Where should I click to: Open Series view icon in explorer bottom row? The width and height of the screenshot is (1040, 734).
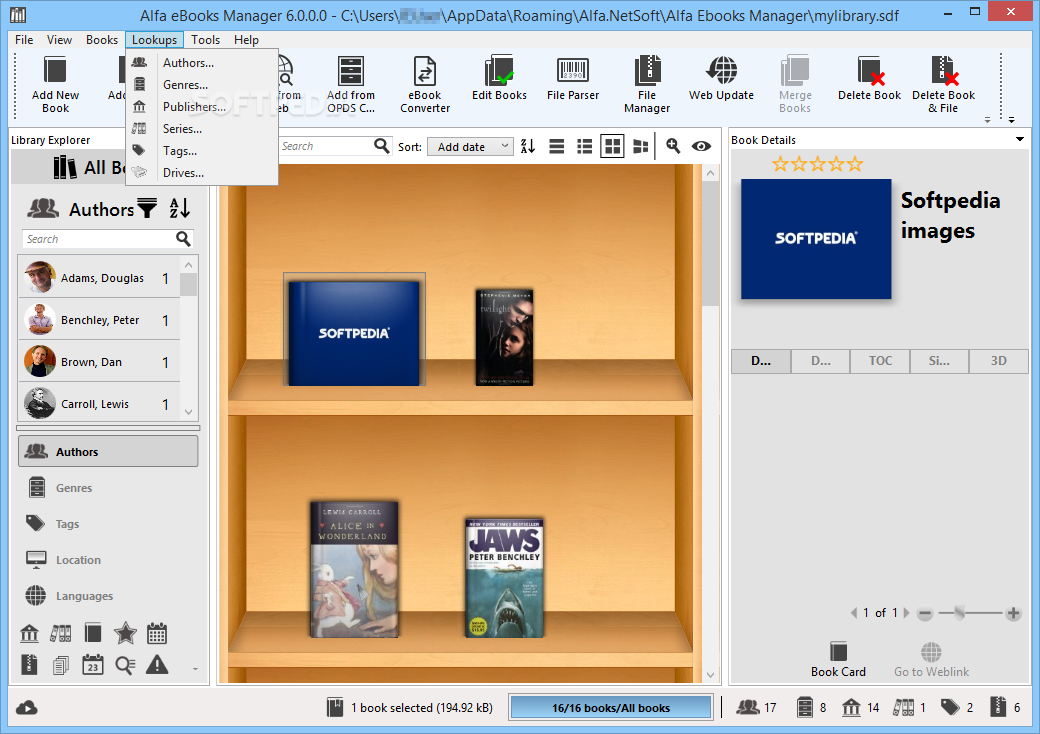tap(60, 633)
